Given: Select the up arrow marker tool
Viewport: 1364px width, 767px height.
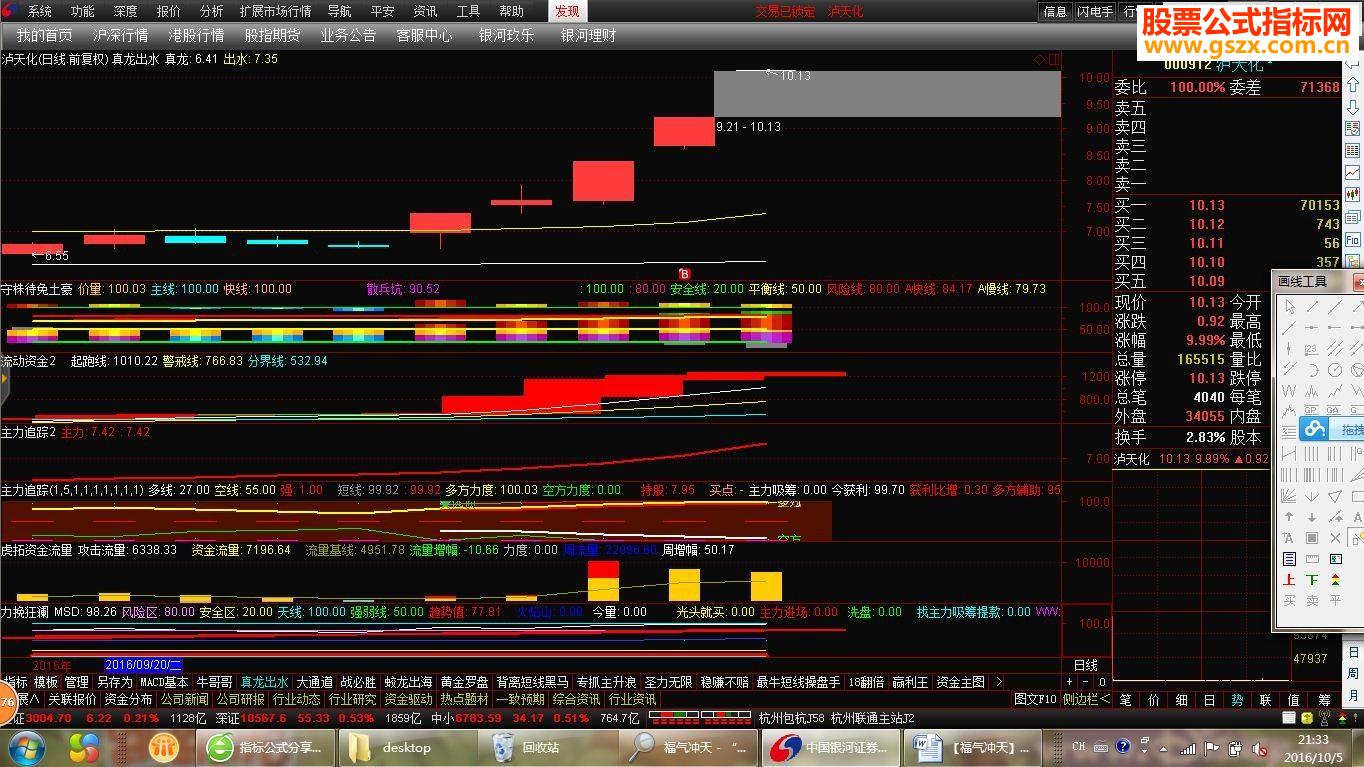Looking at the screenshot, I should point(1289,516).
